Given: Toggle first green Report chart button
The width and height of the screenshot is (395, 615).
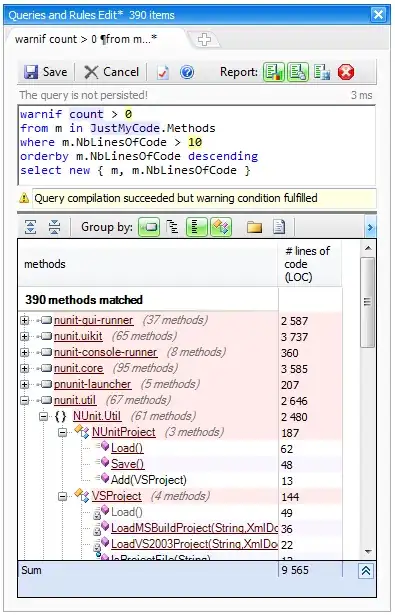Looking at the screenshot, I should point(273,72).
